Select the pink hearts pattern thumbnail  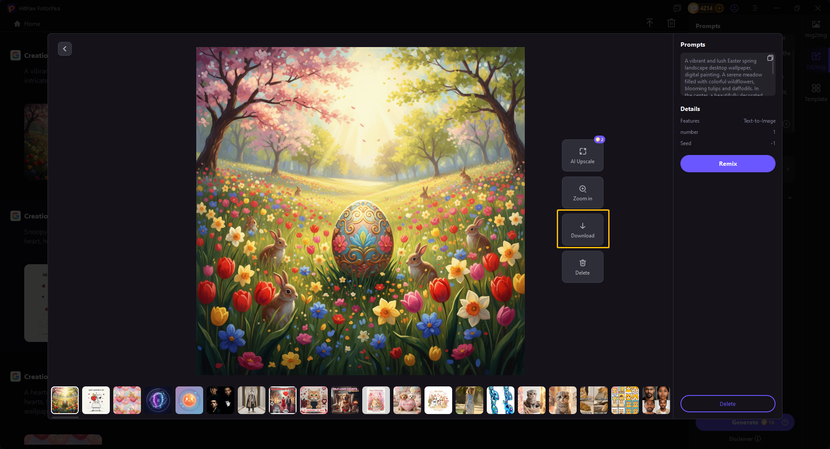coord(127,400)
